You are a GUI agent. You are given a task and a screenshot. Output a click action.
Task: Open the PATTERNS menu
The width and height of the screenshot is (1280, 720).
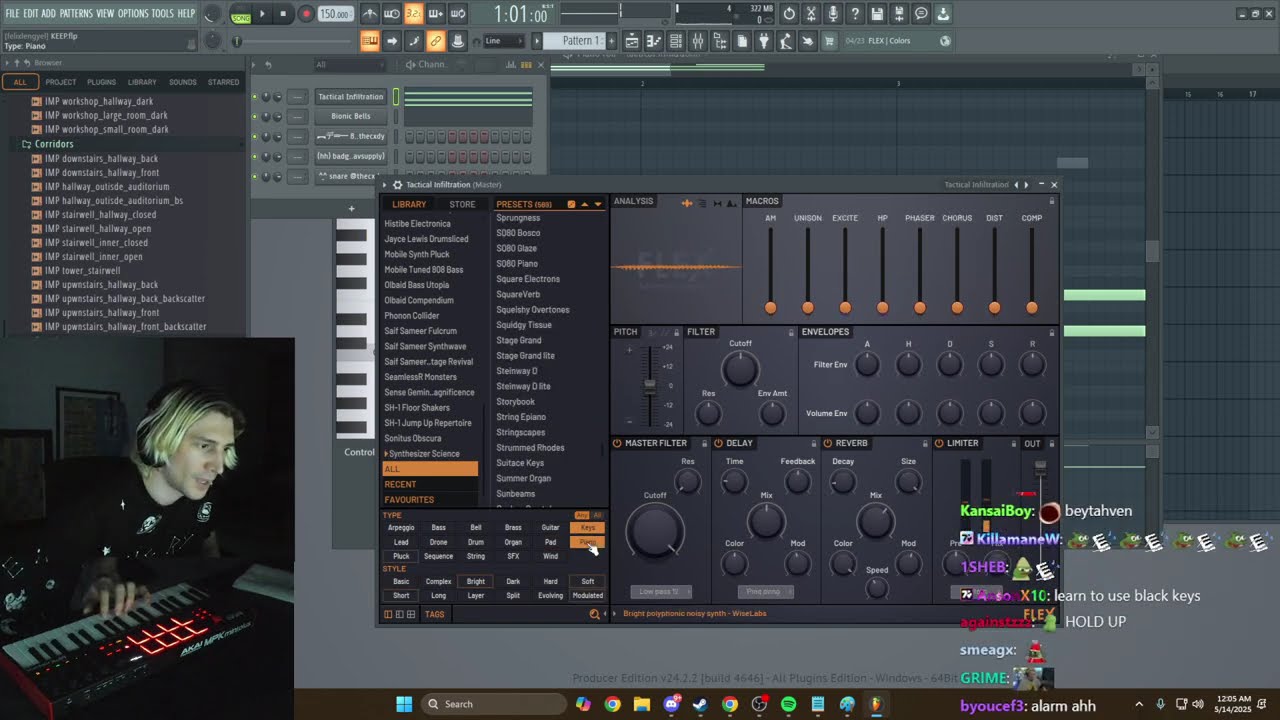coord(76,14)
